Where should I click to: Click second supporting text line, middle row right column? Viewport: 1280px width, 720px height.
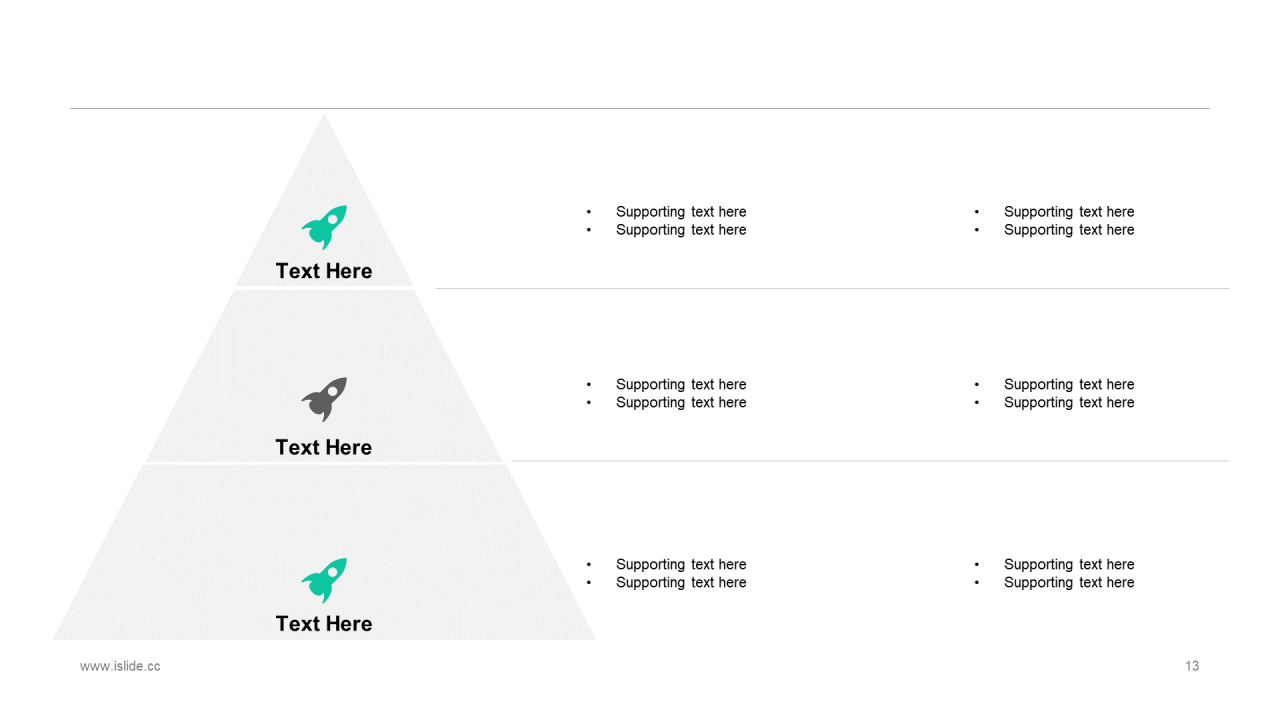pos(1069,403)
